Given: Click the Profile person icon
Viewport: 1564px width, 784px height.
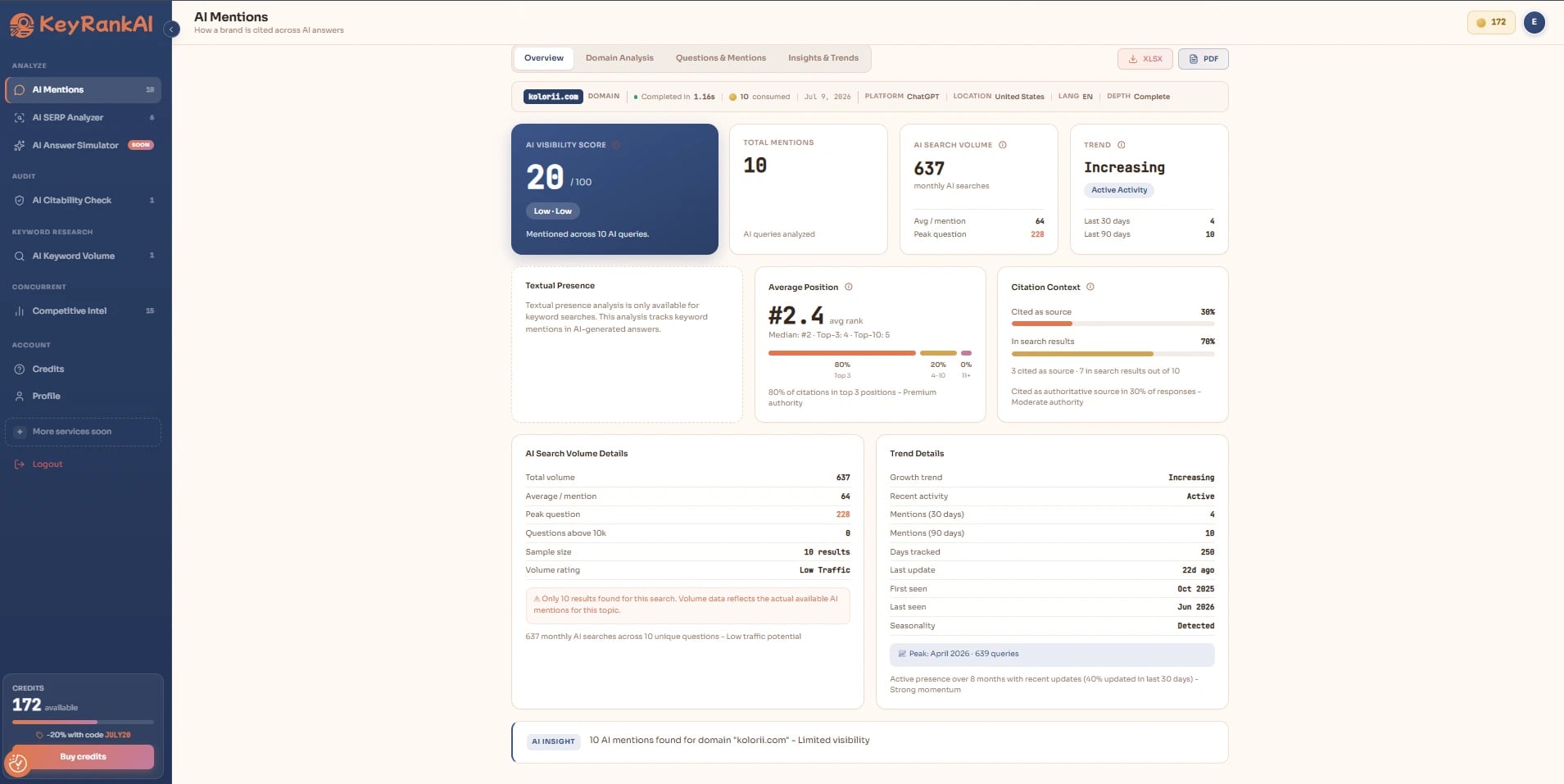Looking at the screenshot, I should [20, 396].
